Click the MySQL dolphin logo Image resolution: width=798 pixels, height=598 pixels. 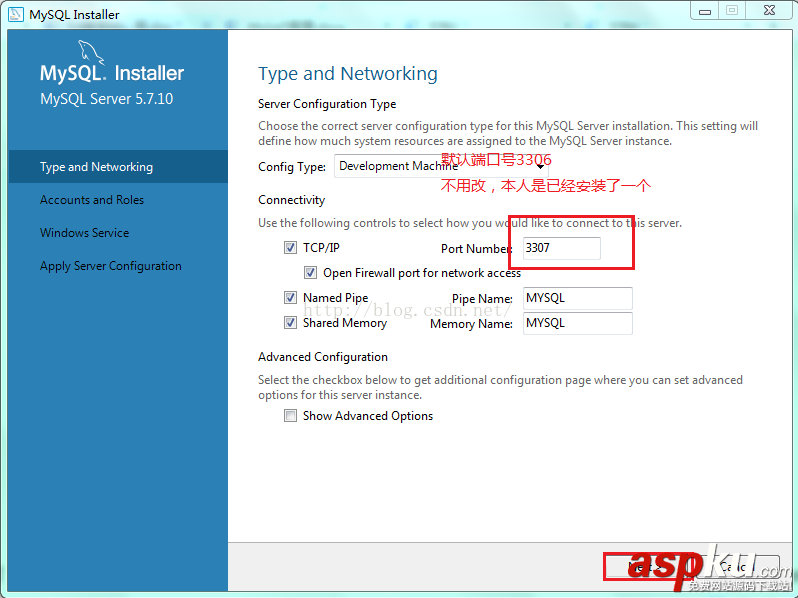coord(91,52)
